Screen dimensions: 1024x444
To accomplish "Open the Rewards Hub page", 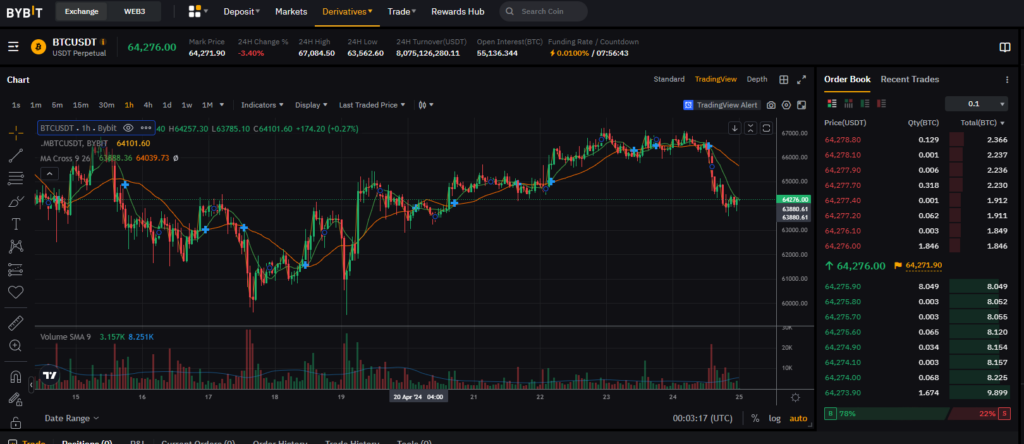I will 458,11.
